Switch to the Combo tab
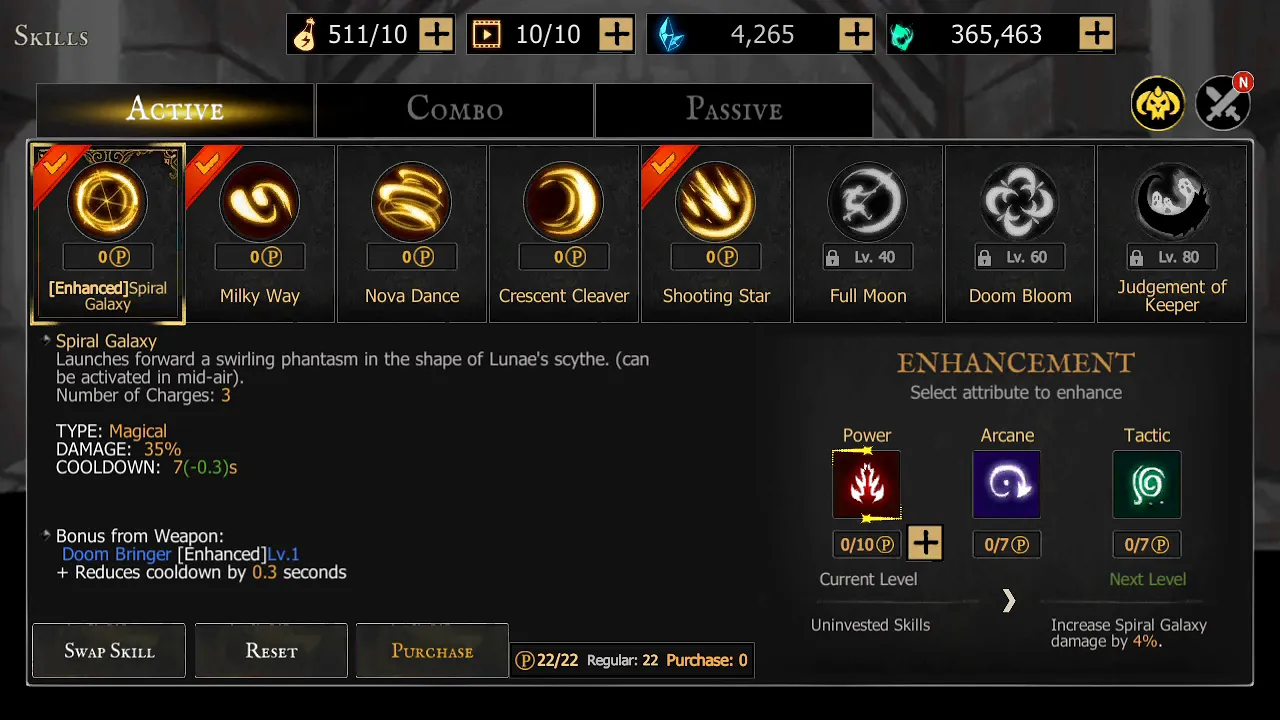Screen dimensions: 1280x720 coord(455,110)
